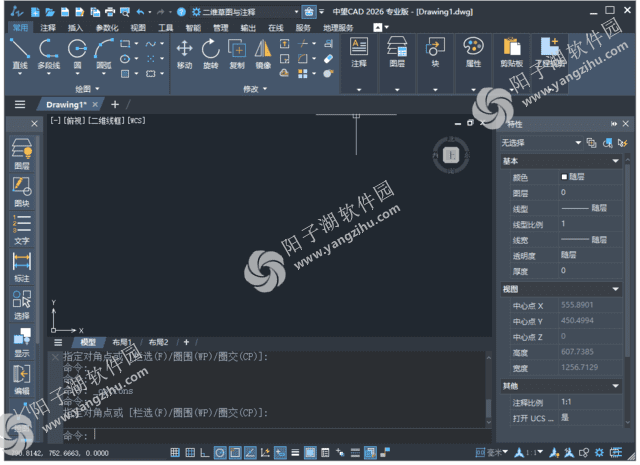Click the open folder icon in quick access bar
Screen dimensions: 640x465
50,12
